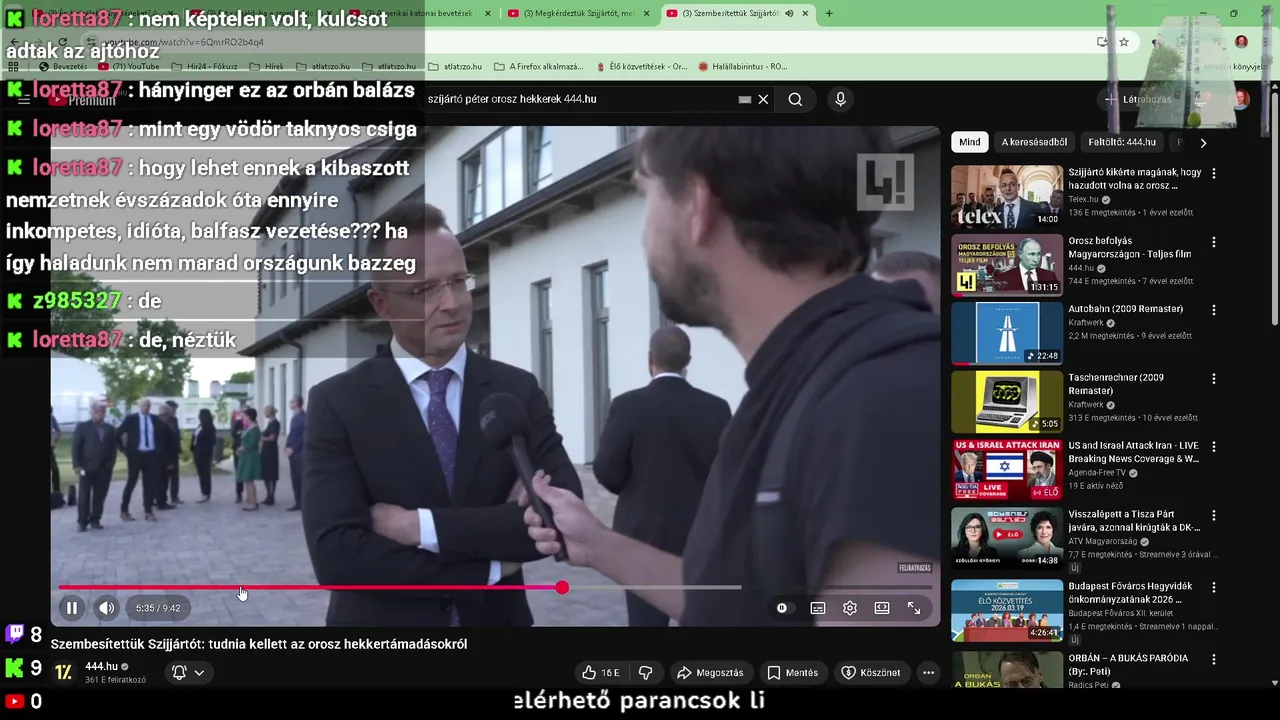Viewport: 1280px width, 720px height.
Task: Open Visszalépett a Tisza Párt video
Action: (x=1007, y=538)
